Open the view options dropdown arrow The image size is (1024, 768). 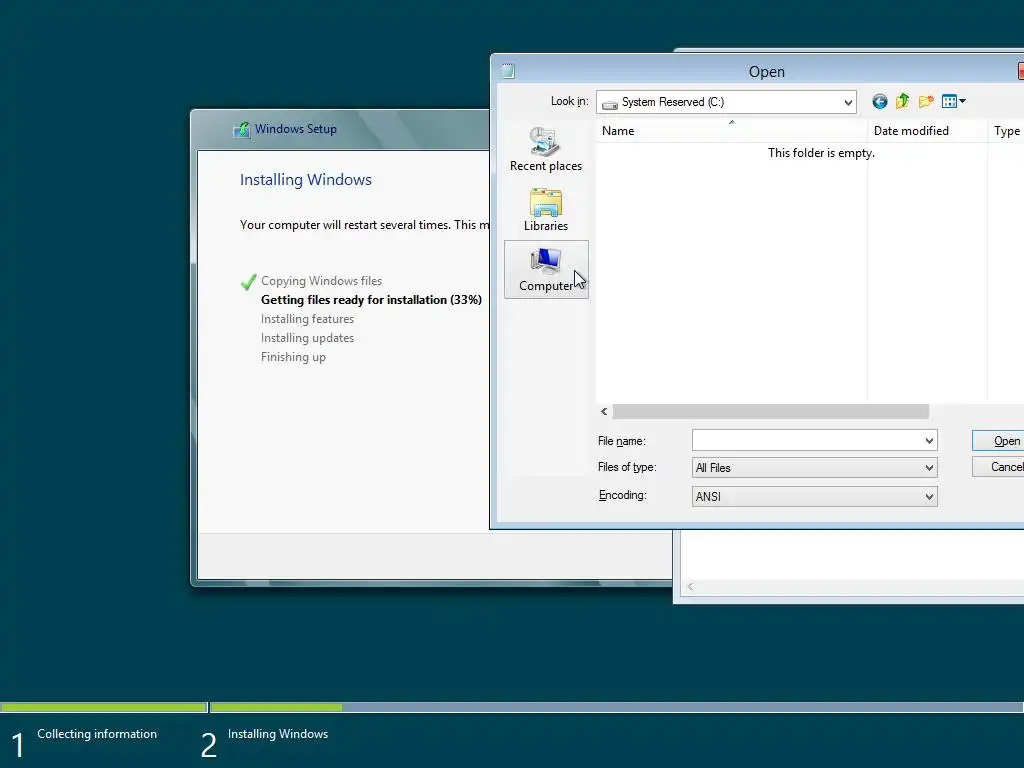coord(963,101)
